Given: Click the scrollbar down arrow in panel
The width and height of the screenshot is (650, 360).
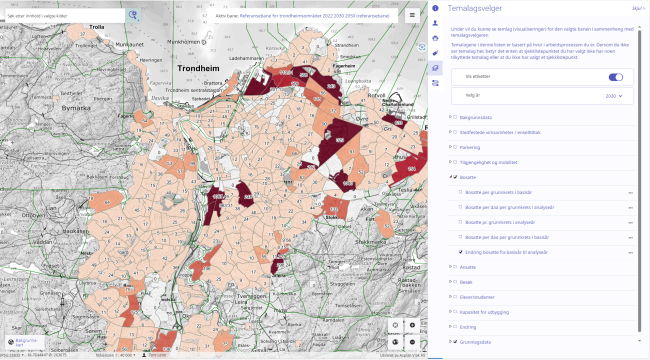Looking at the screenshot, I should click(x=639, y=341).
